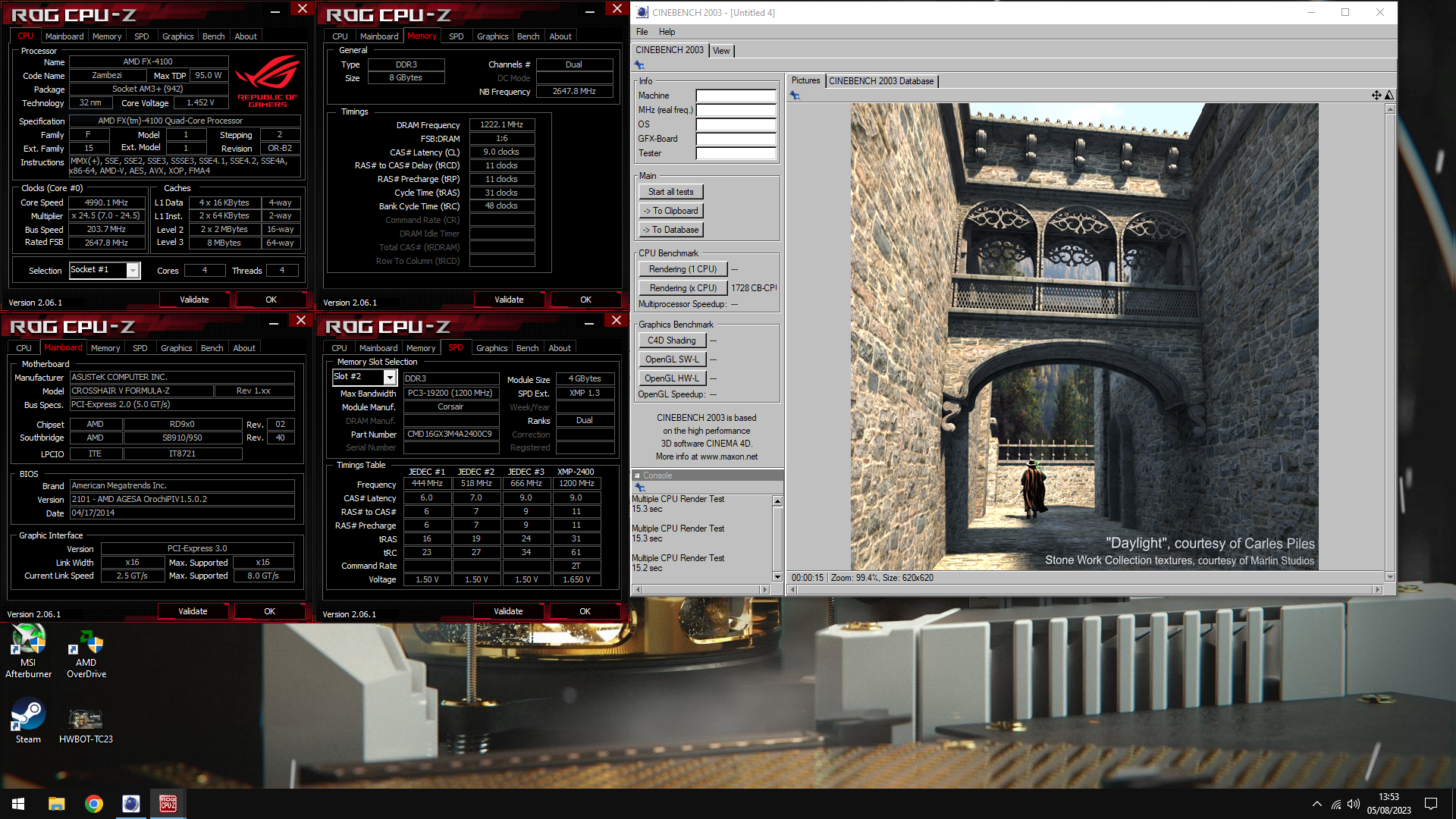Click the GFX-Board input field
Image resolution: width=1456 pixels, height=819 pixels.
click(736, 139)
